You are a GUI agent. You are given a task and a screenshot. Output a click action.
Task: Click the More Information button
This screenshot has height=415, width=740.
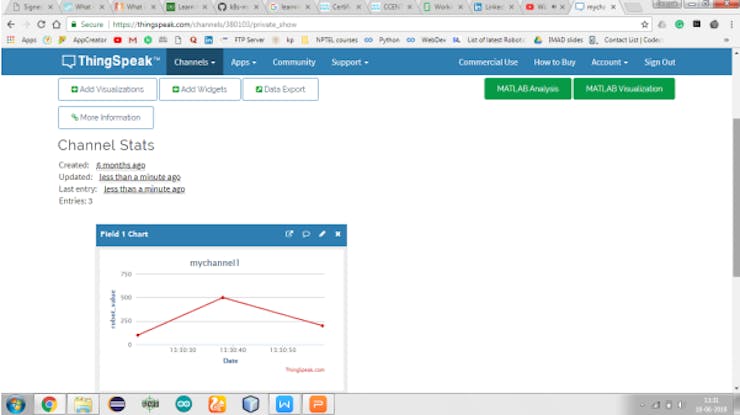[106, 118]
